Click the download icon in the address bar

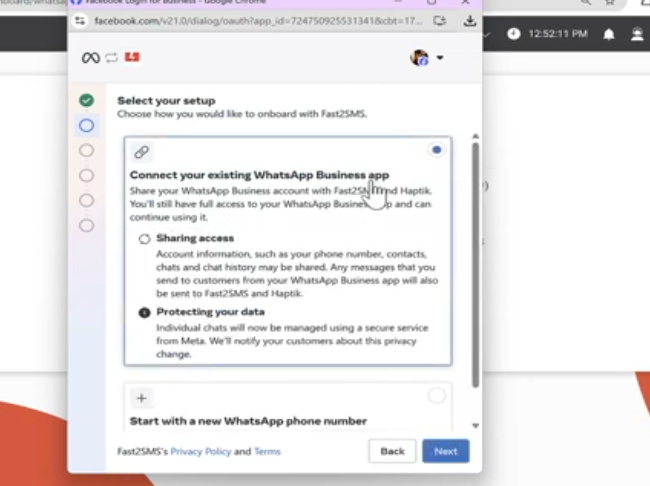click(x=469, y=20)
